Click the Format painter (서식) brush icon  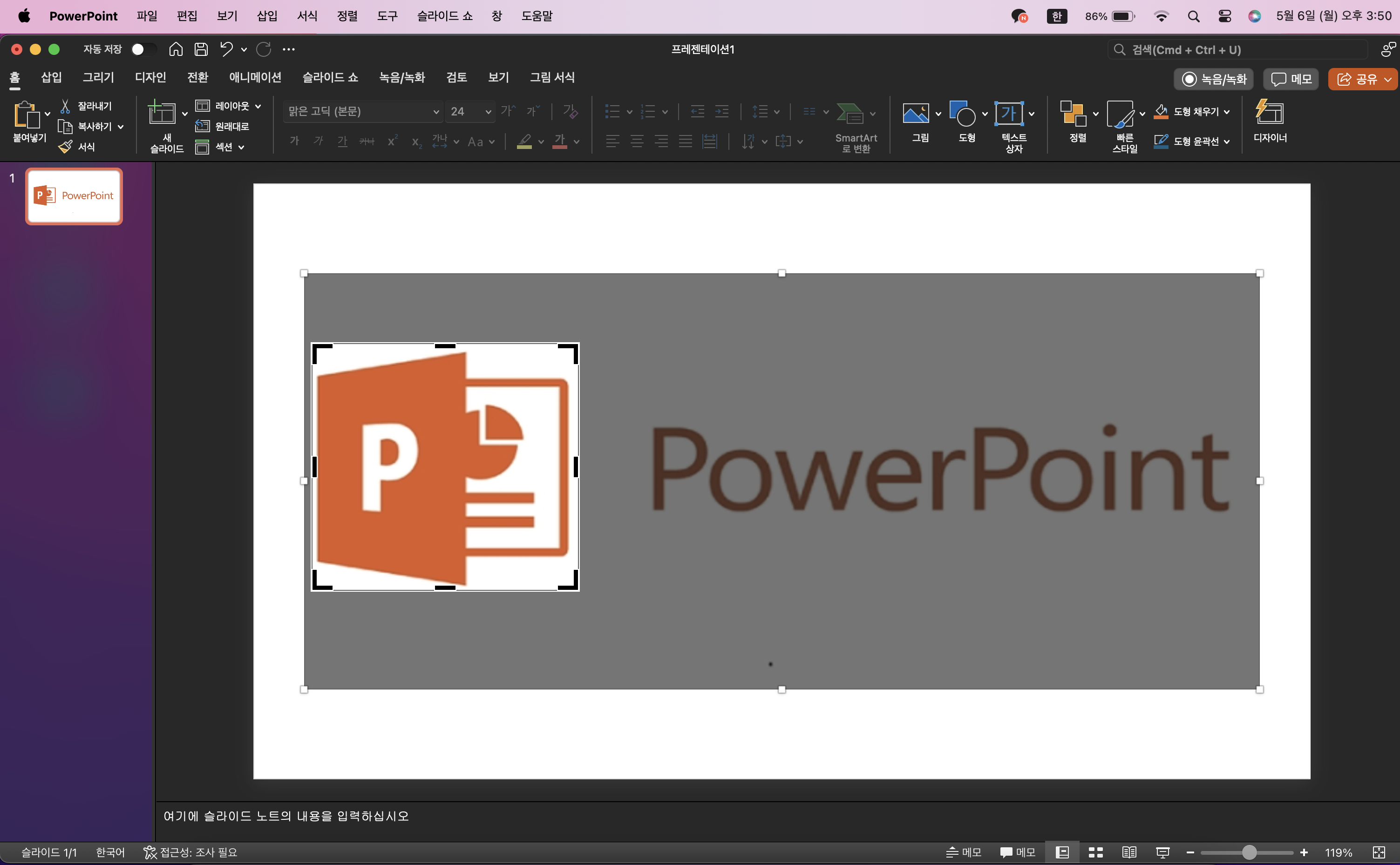click(65, 147)
